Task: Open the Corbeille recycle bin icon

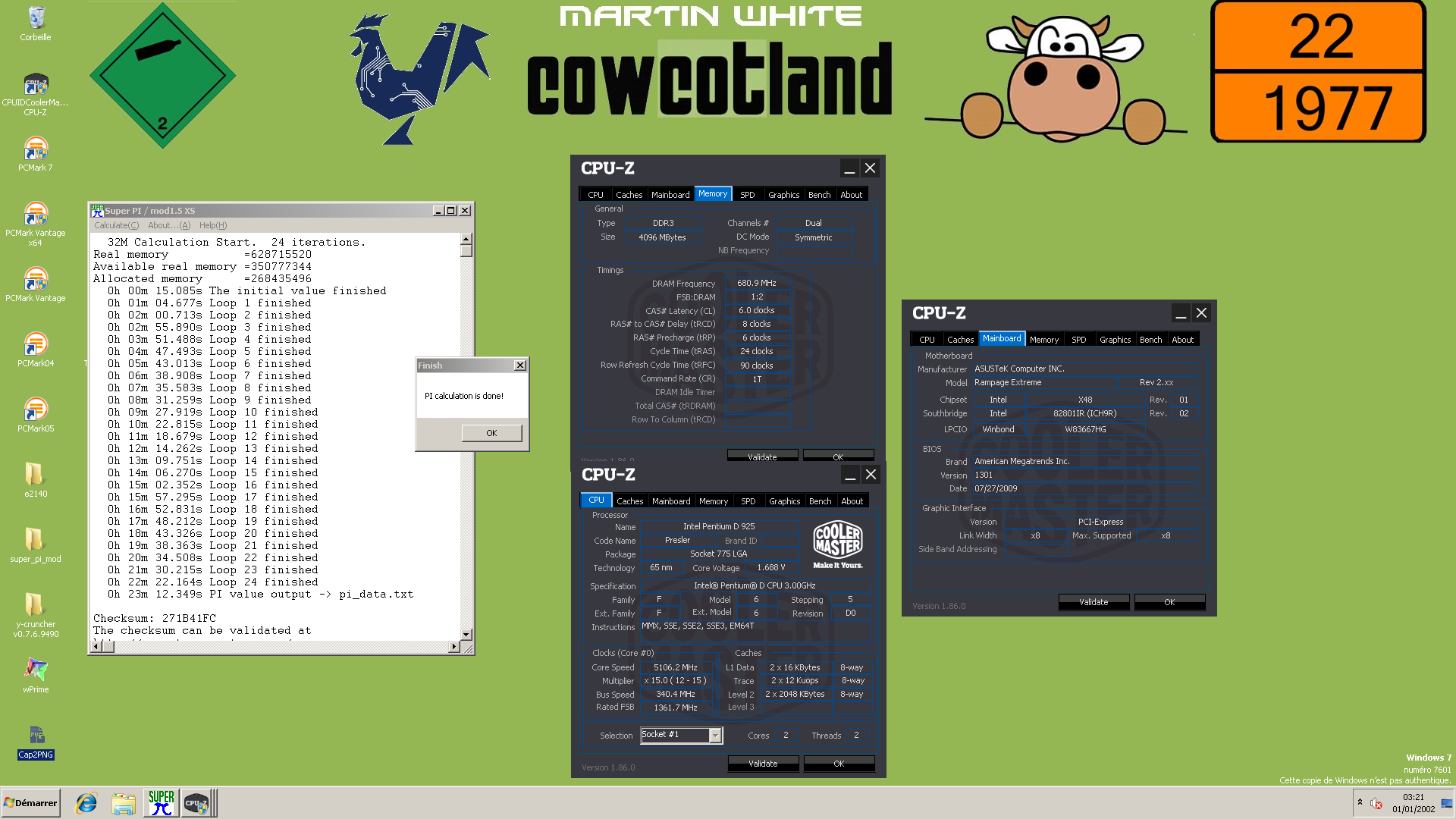Action: point(36,24)
